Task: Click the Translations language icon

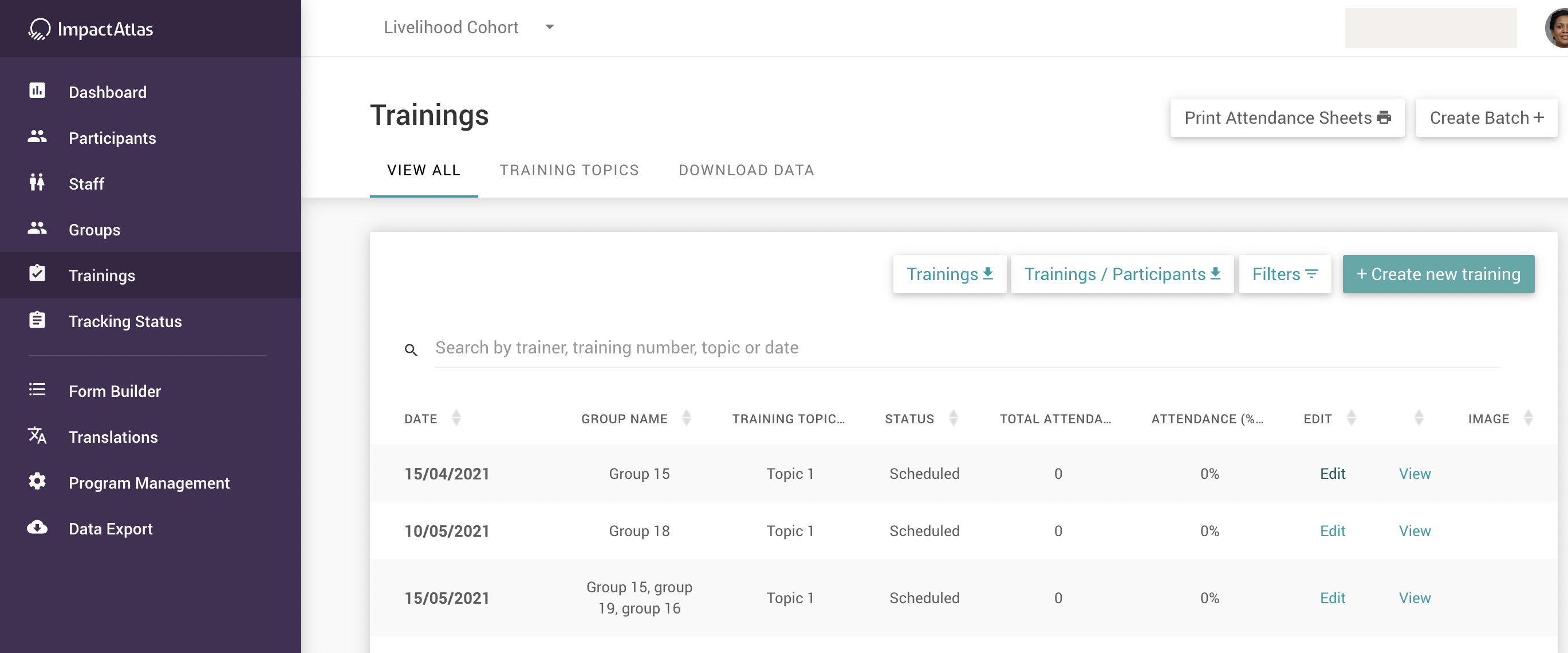Action: [x=37, y=436]
